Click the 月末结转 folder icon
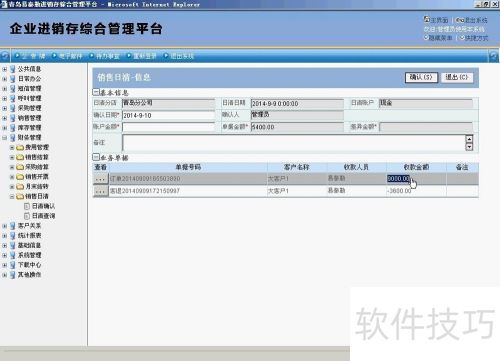This screenshot has height=361, width=500. (20, 187)
